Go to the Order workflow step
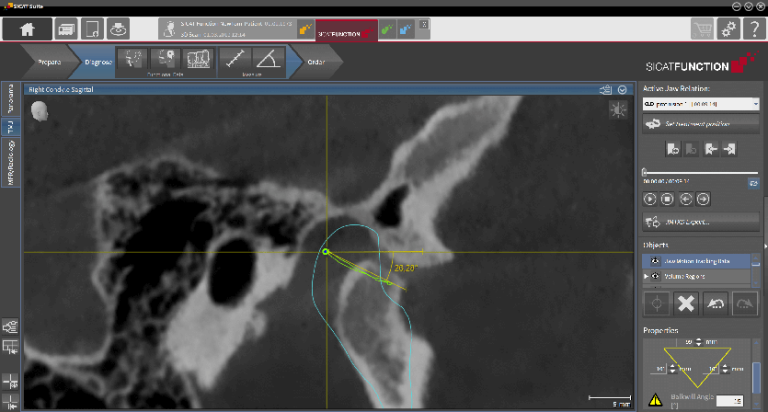Viewport: 768px width, 412px height. [x=315, y=62]
